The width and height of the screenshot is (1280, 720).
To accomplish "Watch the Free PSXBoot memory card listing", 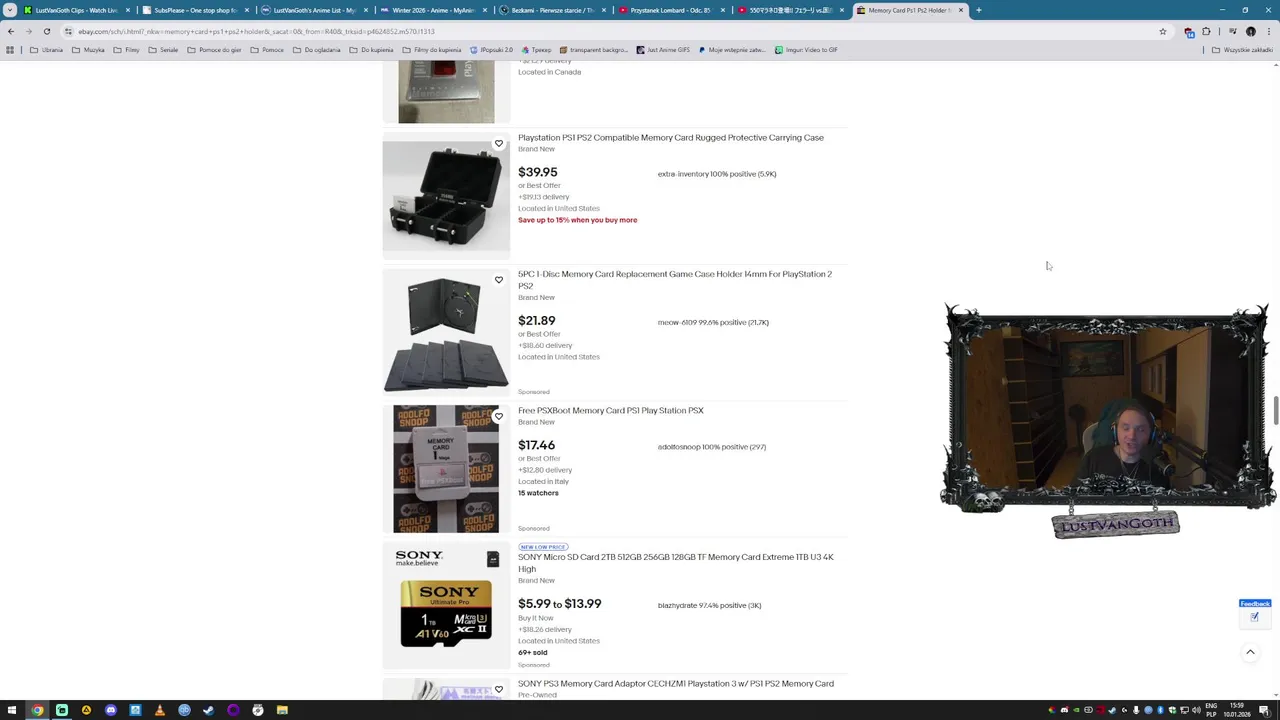I will (x=499, y=417).
